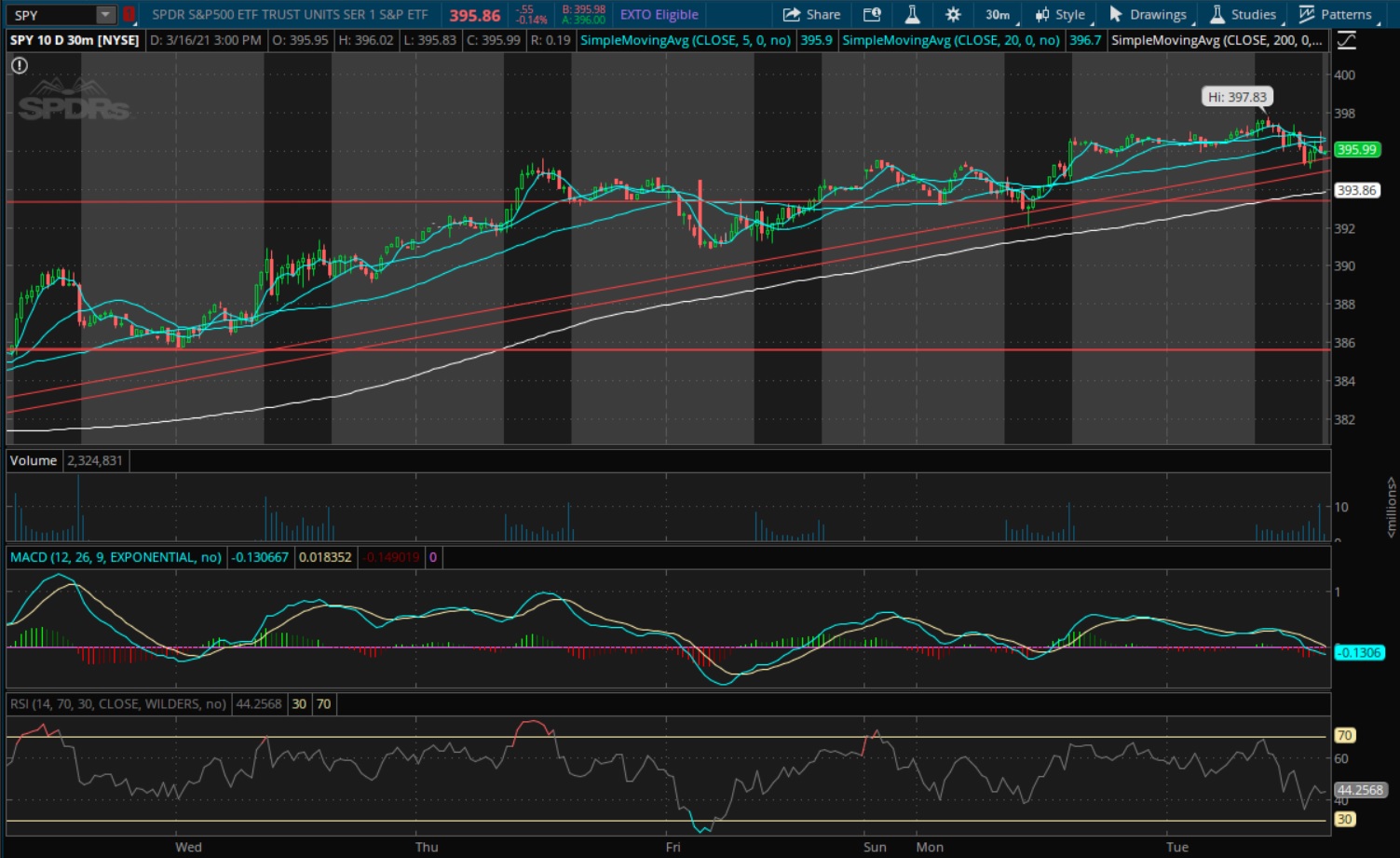Viewport: 1400px width, 858px height.
Task: Click the EXTO Eligible label
Action: 659,15
